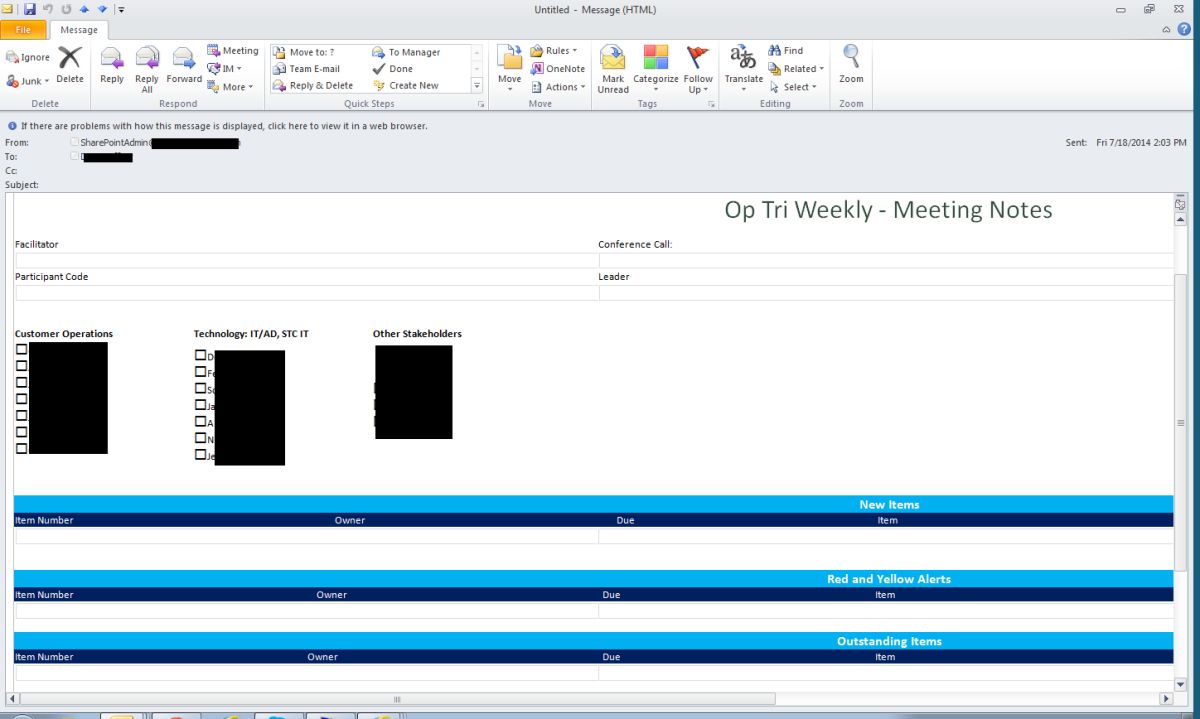Click the horizontal scrollbar thumb
1200x719 pixels.
pos(397,699)
